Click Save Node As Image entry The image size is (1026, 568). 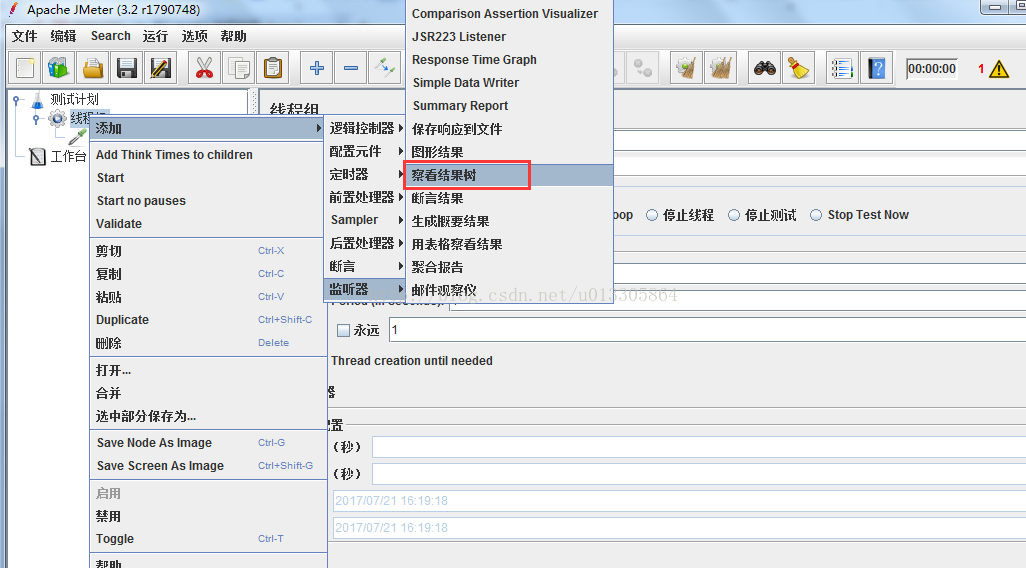tap(207, 442)
